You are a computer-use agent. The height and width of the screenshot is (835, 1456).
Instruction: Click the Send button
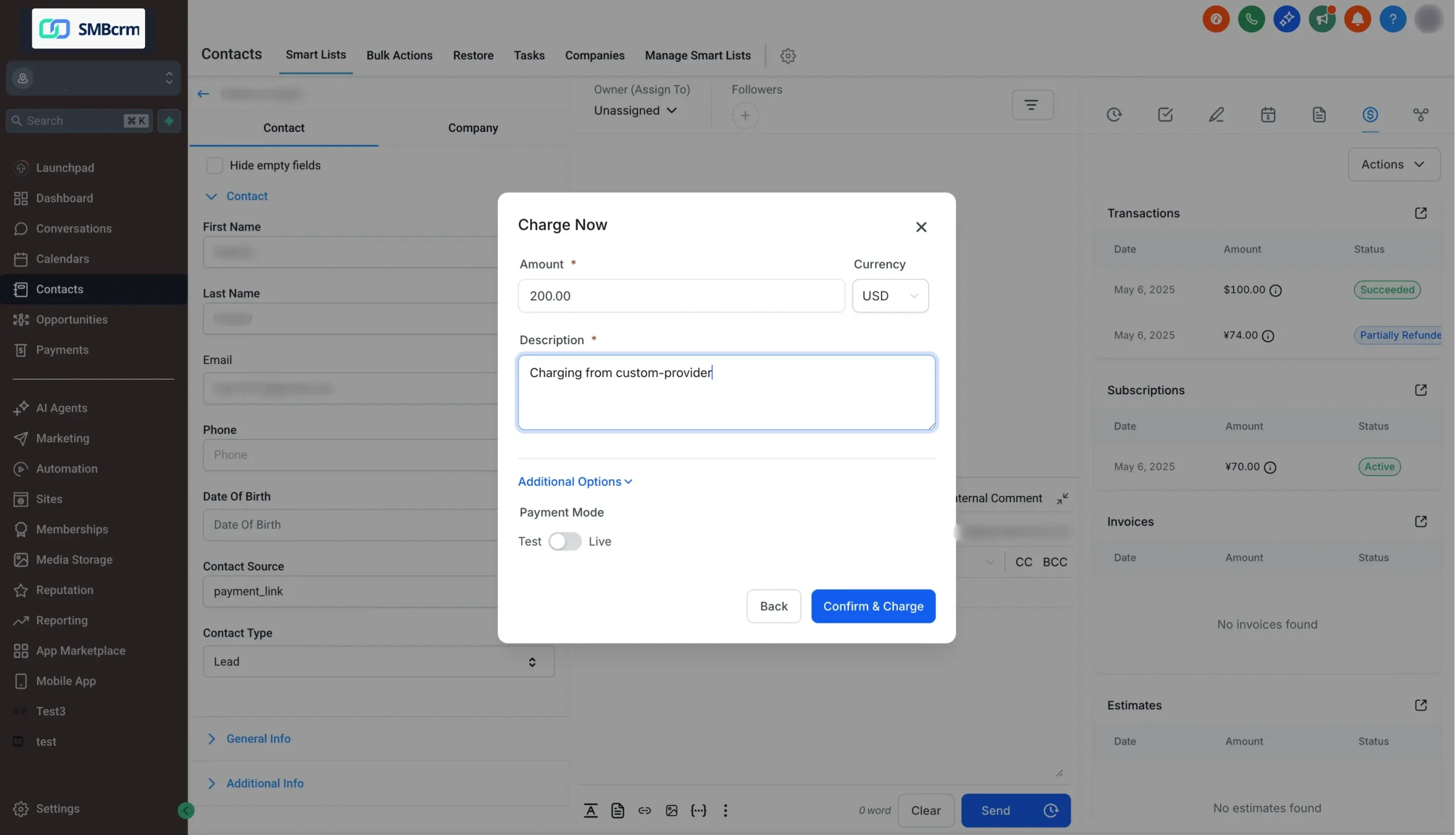coord(995,811)
